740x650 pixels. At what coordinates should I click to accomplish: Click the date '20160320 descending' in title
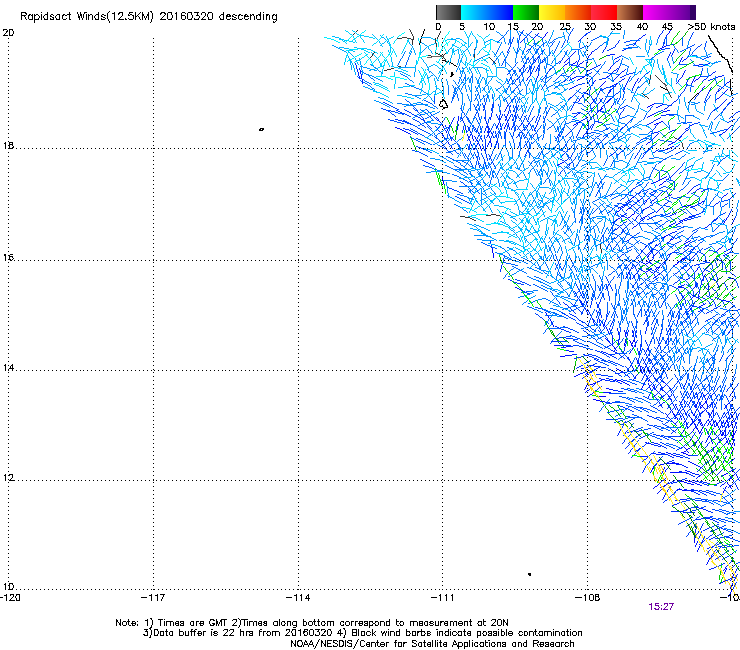219,17
